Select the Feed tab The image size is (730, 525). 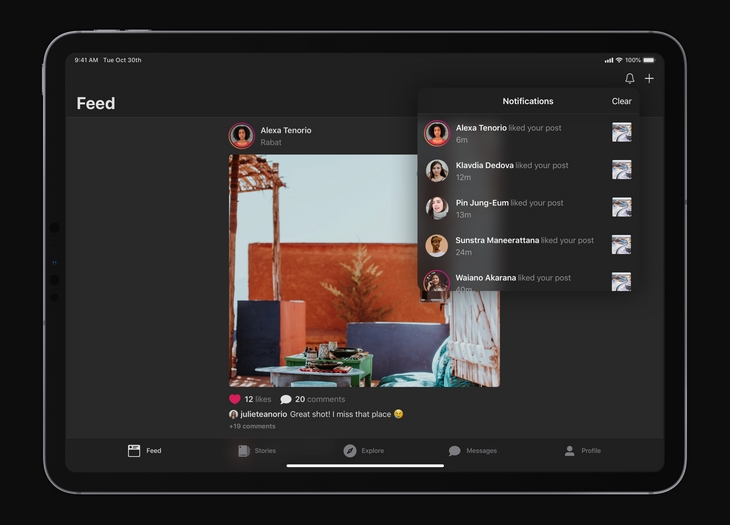pyautogui.click(x=145, y=451)
